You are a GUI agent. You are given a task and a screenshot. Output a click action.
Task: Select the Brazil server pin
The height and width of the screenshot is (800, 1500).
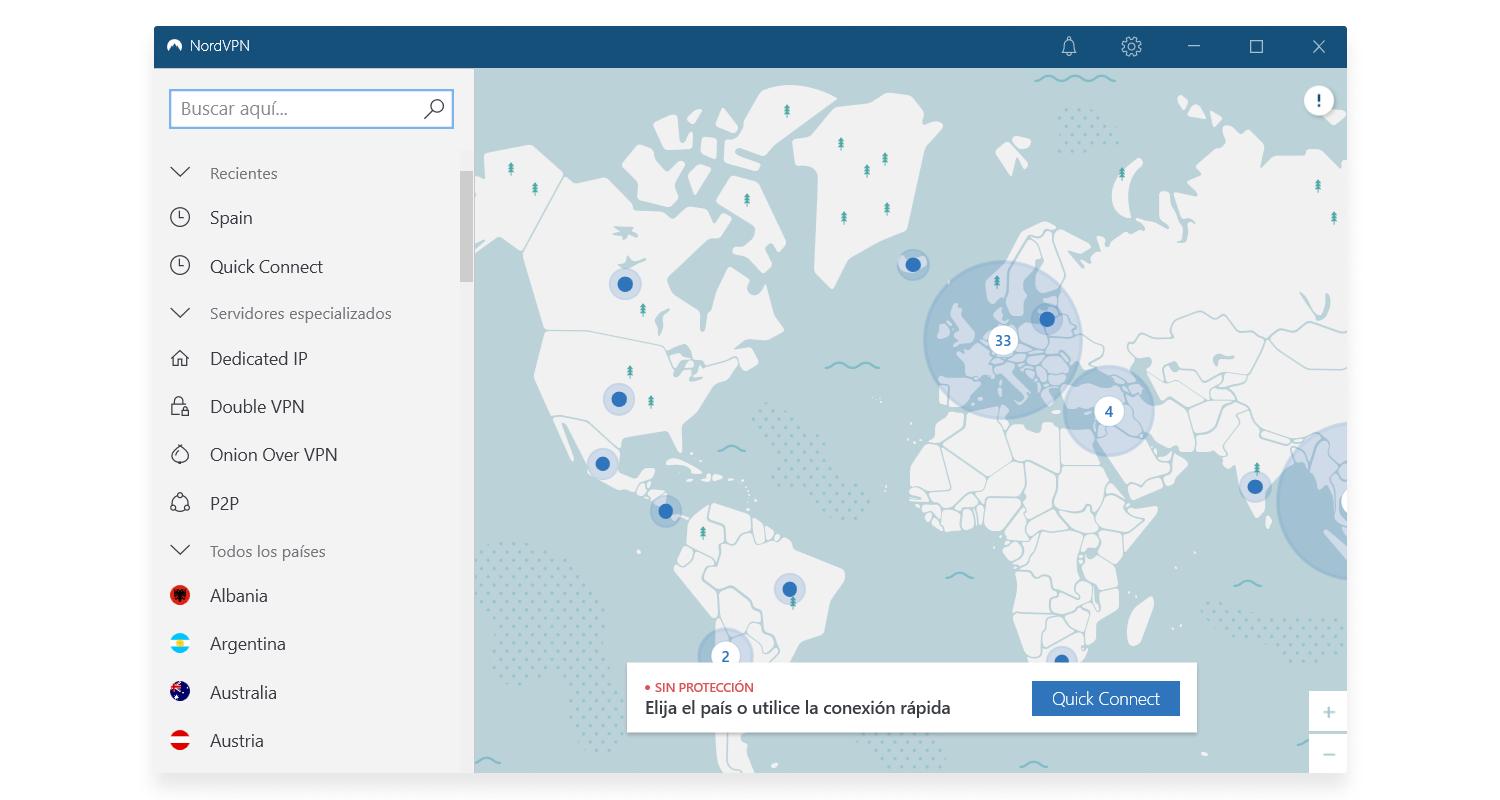(x=790, y=588)
